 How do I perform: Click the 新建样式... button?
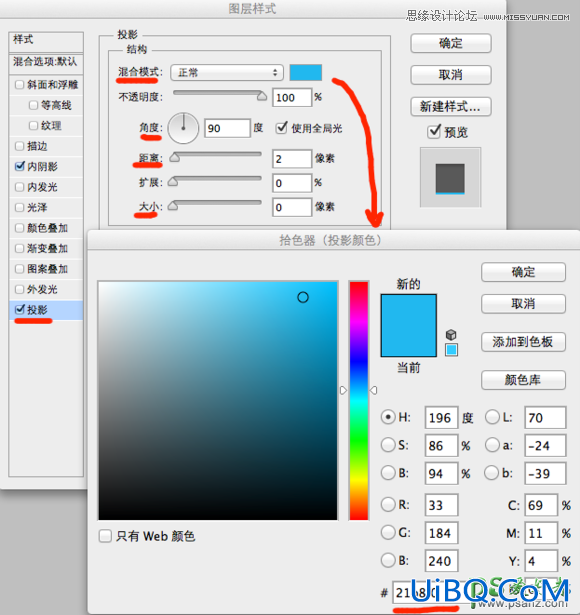[451, 106]
